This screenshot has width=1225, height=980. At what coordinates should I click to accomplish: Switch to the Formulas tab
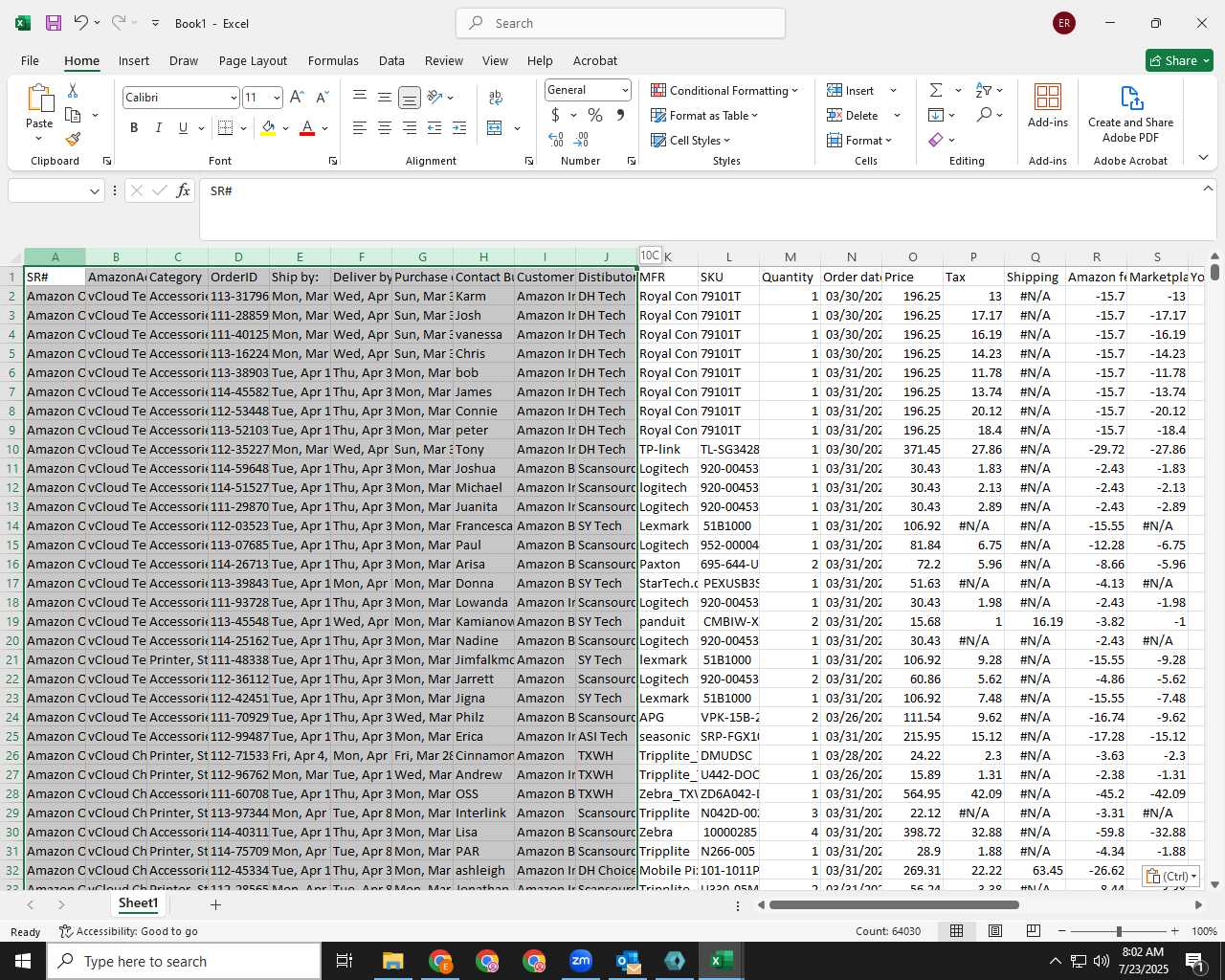(333, 60)
